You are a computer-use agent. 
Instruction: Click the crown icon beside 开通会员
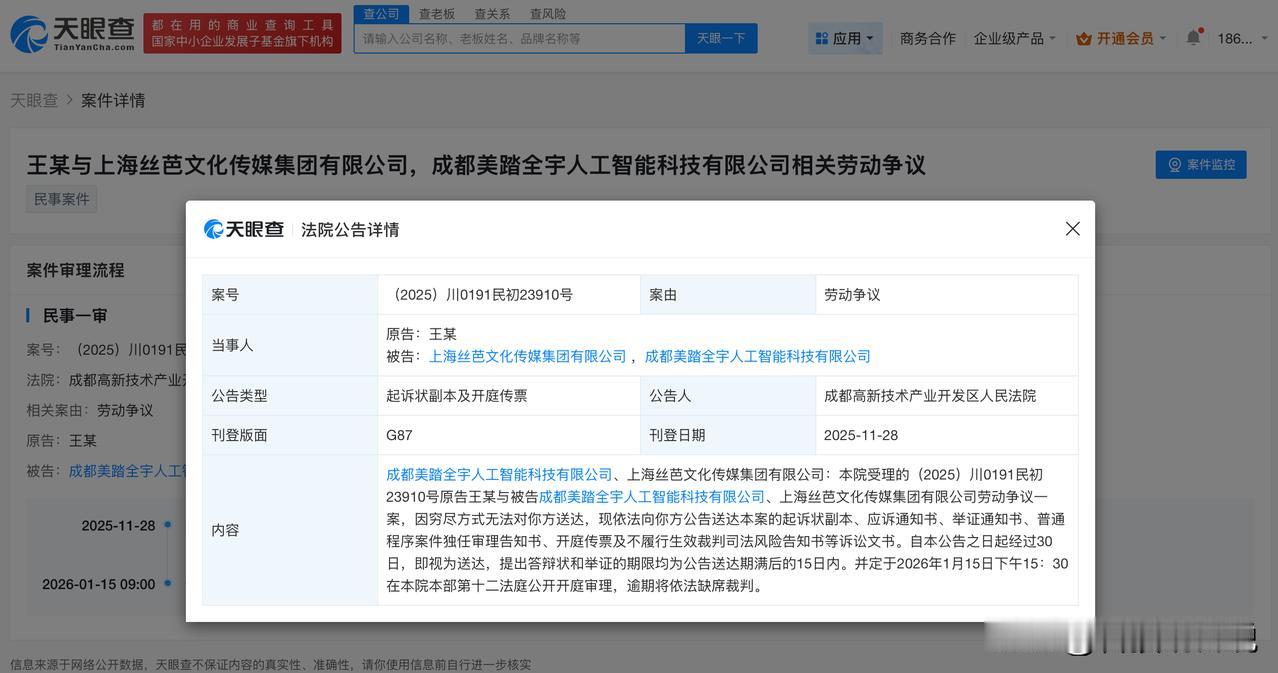pos(1084,38)
